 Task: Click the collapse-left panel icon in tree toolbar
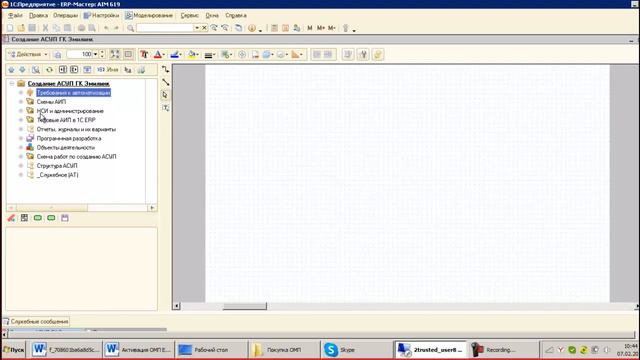(x=63, y=70)
